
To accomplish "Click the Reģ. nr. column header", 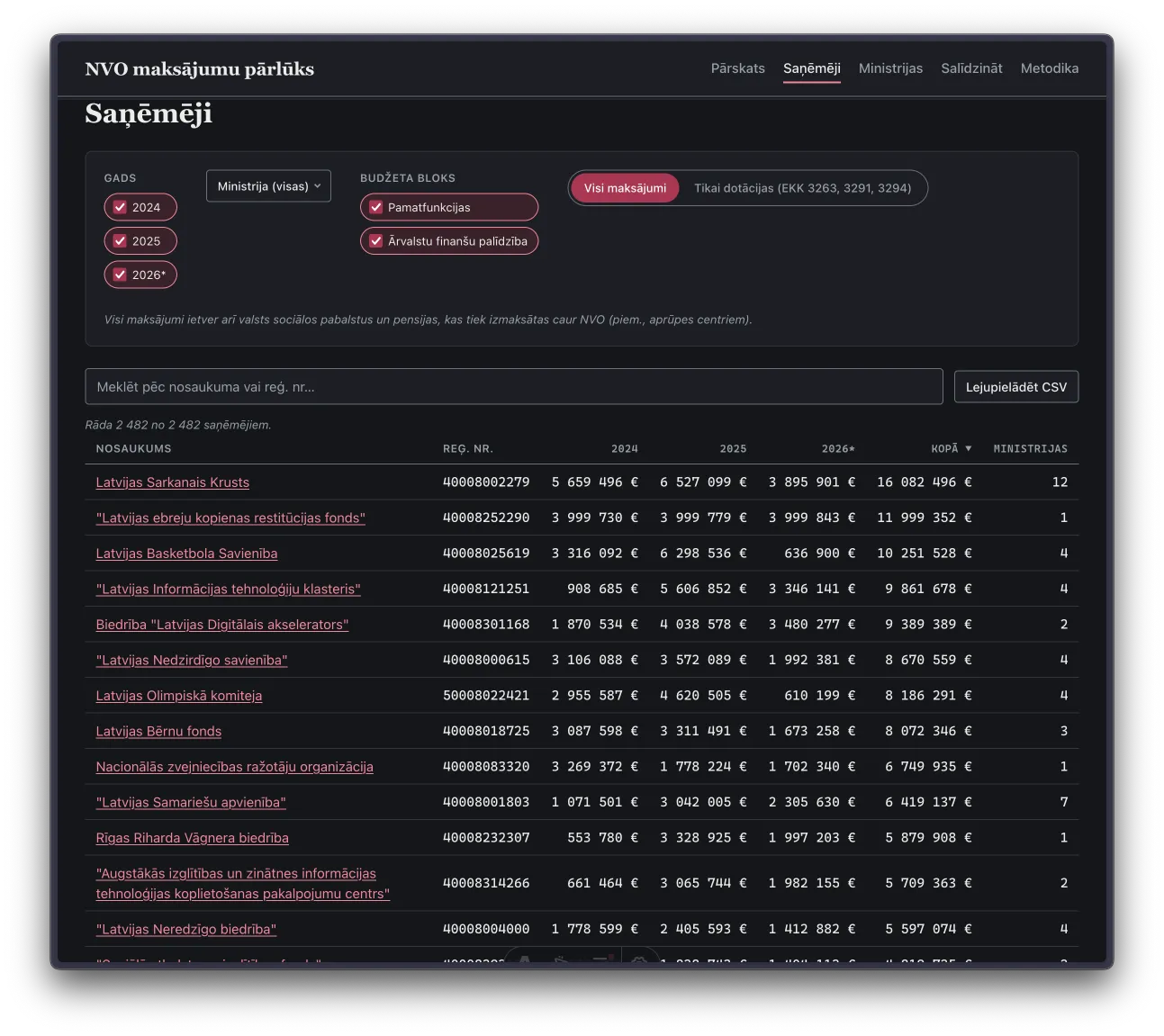I will click(467, 448).
